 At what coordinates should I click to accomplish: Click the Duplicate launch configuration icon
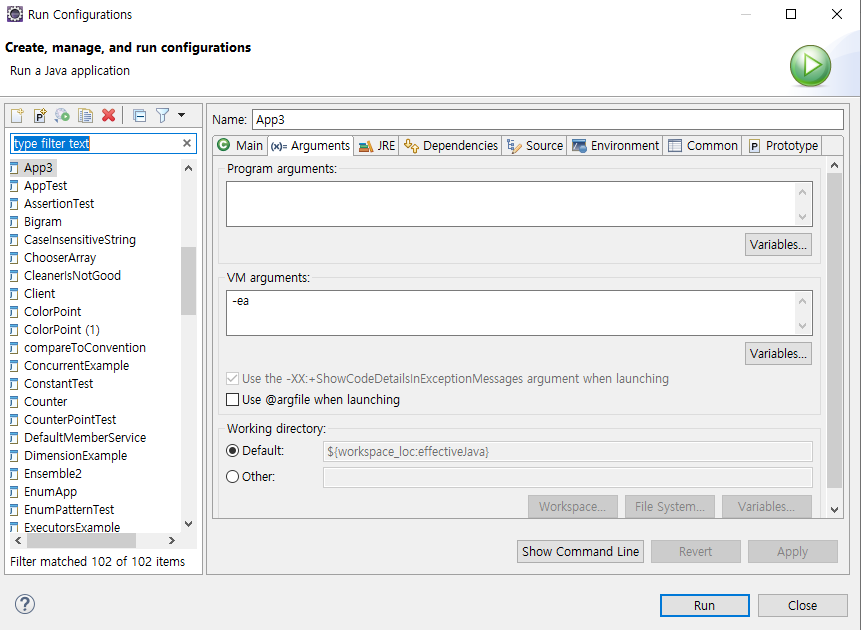[x=85, y=115]
